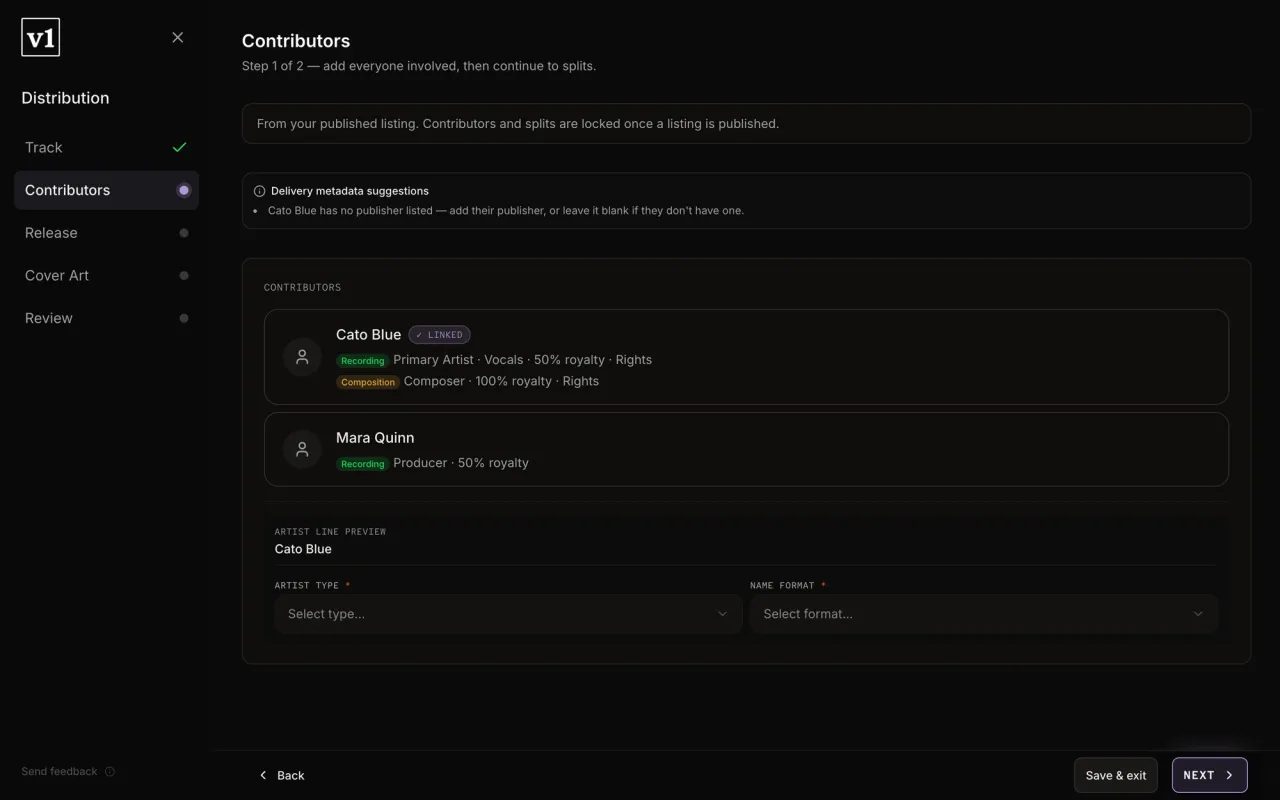Click 'Primary Artist · Vocals · 50% royalty' line

coord(522,360)
